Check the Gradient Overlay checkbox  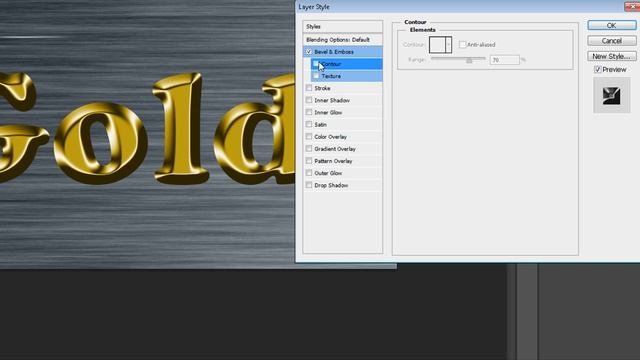pyautogui.click(x=309, y=149)
